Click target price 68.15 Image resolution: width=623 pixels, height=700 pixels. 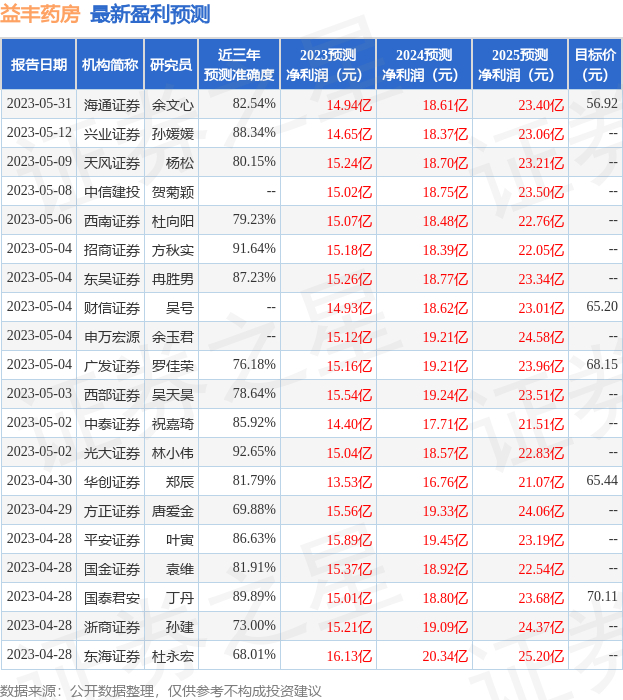602,365
